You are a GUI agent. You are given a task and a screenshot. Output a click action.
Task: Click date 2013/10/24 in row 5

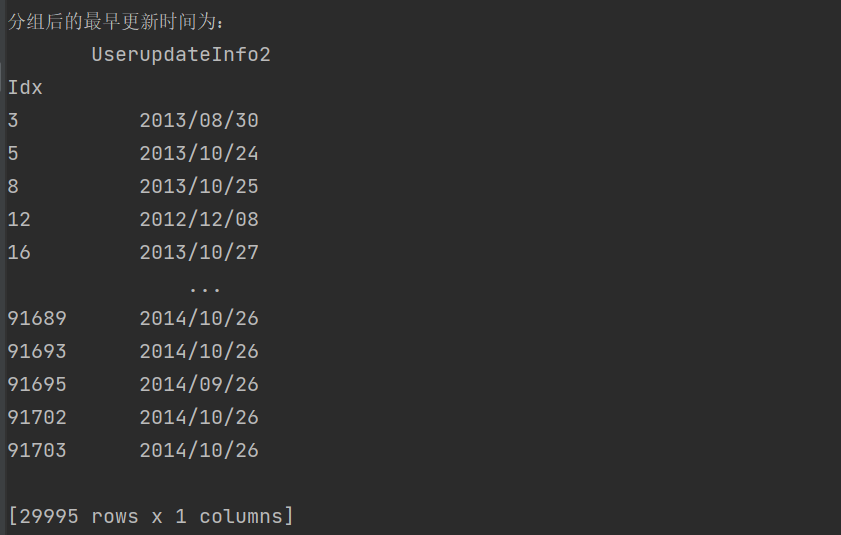(x=199, y=153)
